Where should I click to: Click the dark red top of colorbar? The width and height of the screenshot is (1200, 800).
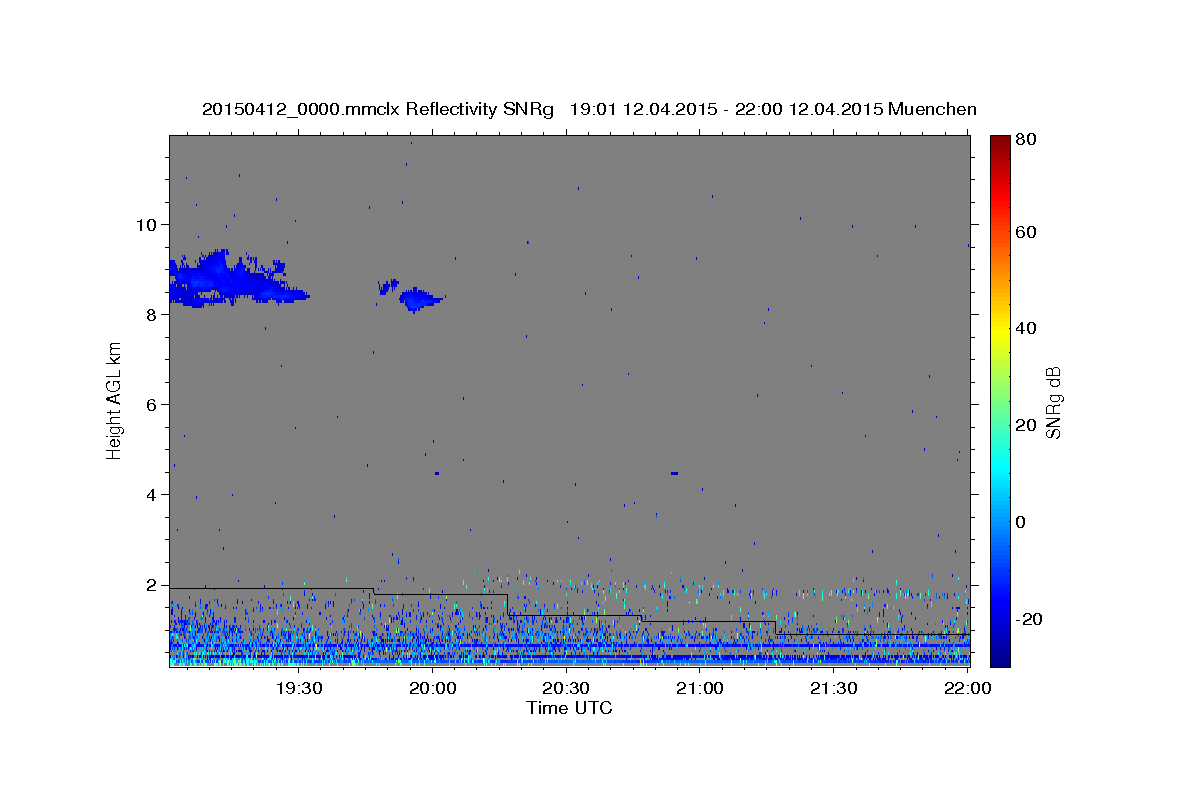pos(1000,142)
